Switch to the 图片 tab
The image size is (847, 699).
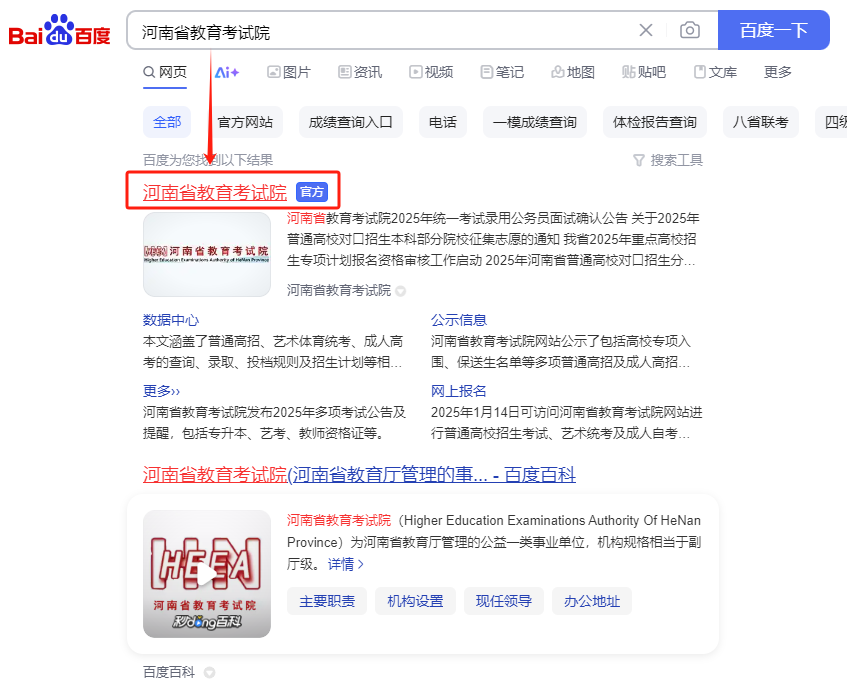click(288, 72)
